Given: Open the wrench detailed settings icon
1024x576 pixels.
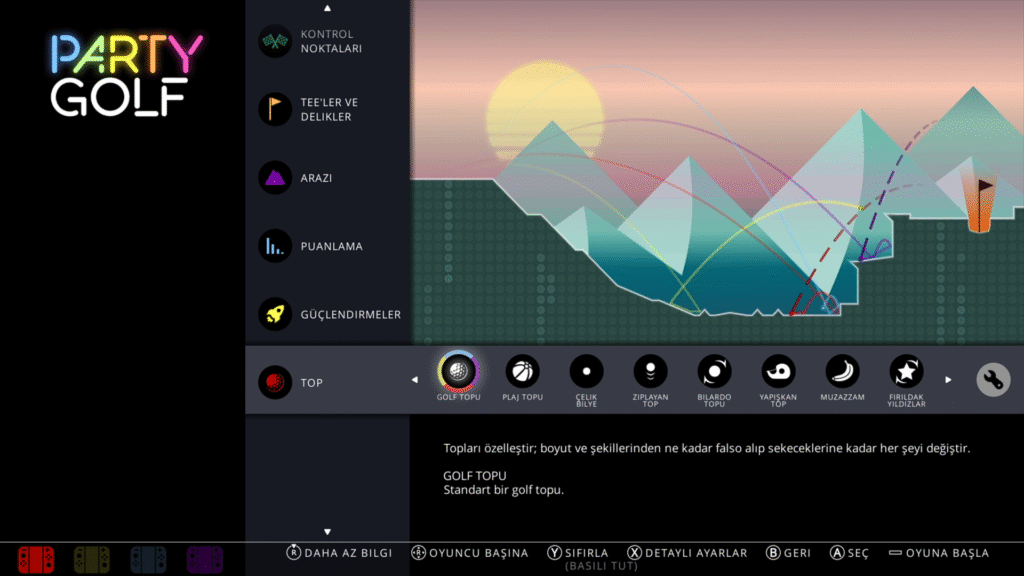Looking at the screenshot, I should pyautogui.click(x=993, y=380).
